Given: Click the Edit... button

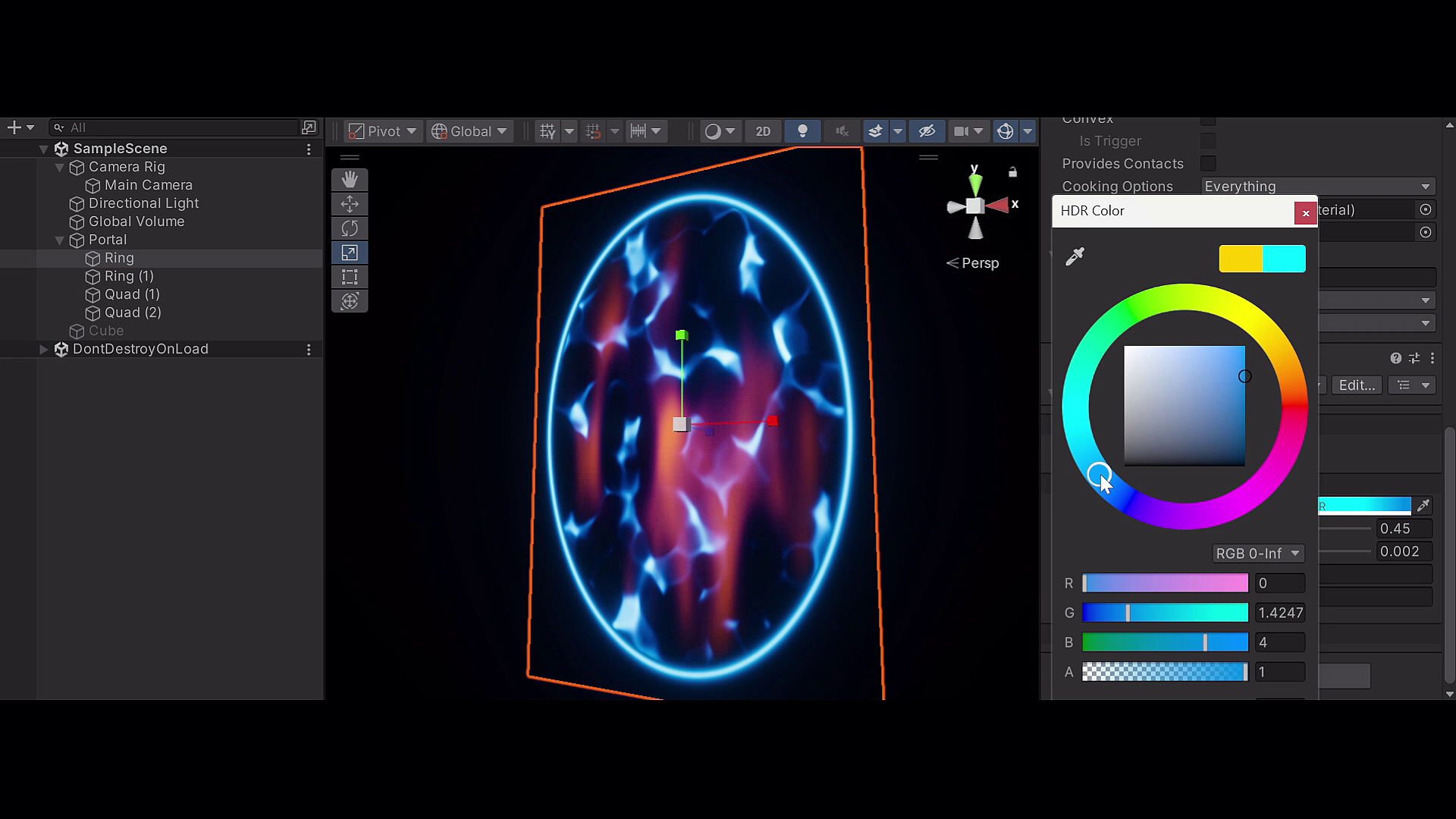Looking at the screenshot, I should 1357,385.
